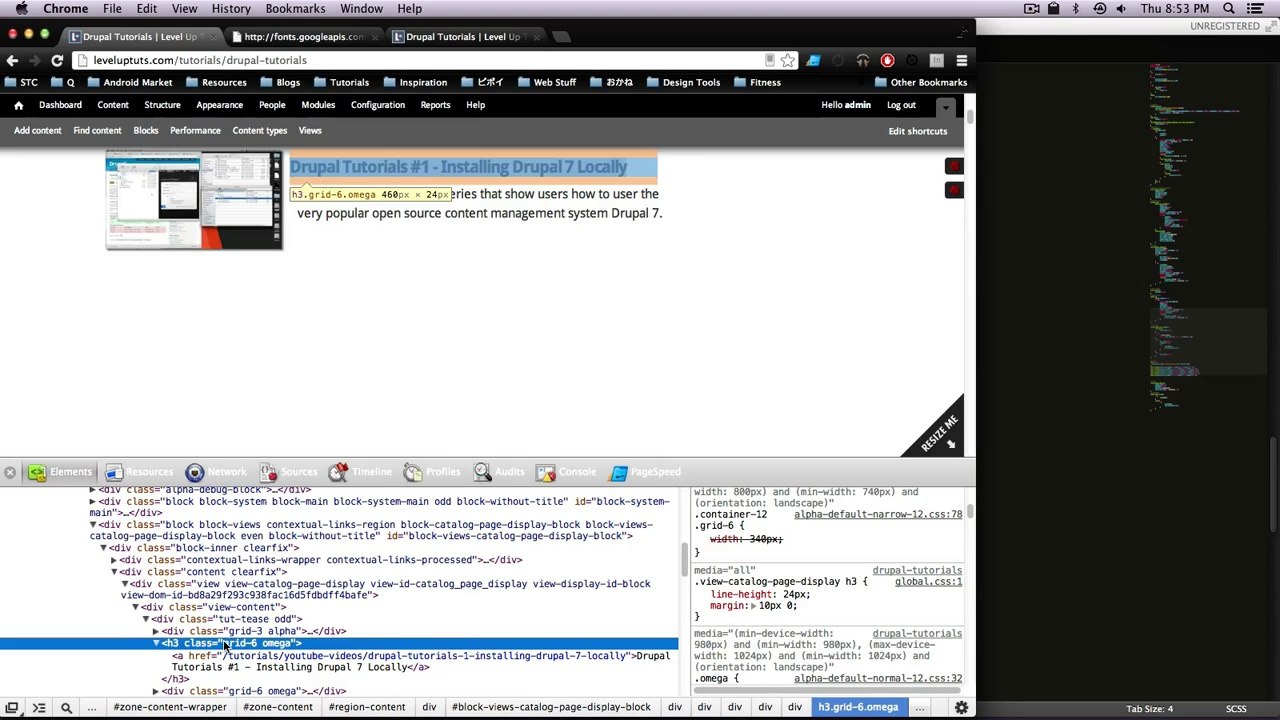1280x720 pixels.
Task: Expand the margin property triangle in styles
Action: click(x=755, y=606)
